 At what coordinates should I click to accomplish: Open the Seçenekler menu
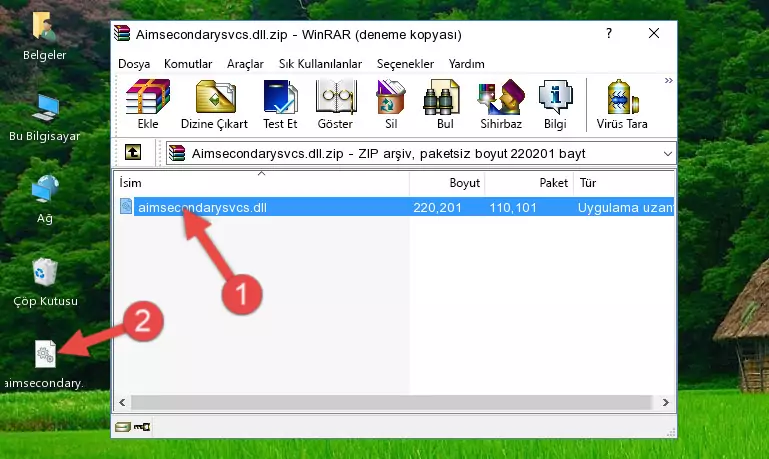point(405,64)
